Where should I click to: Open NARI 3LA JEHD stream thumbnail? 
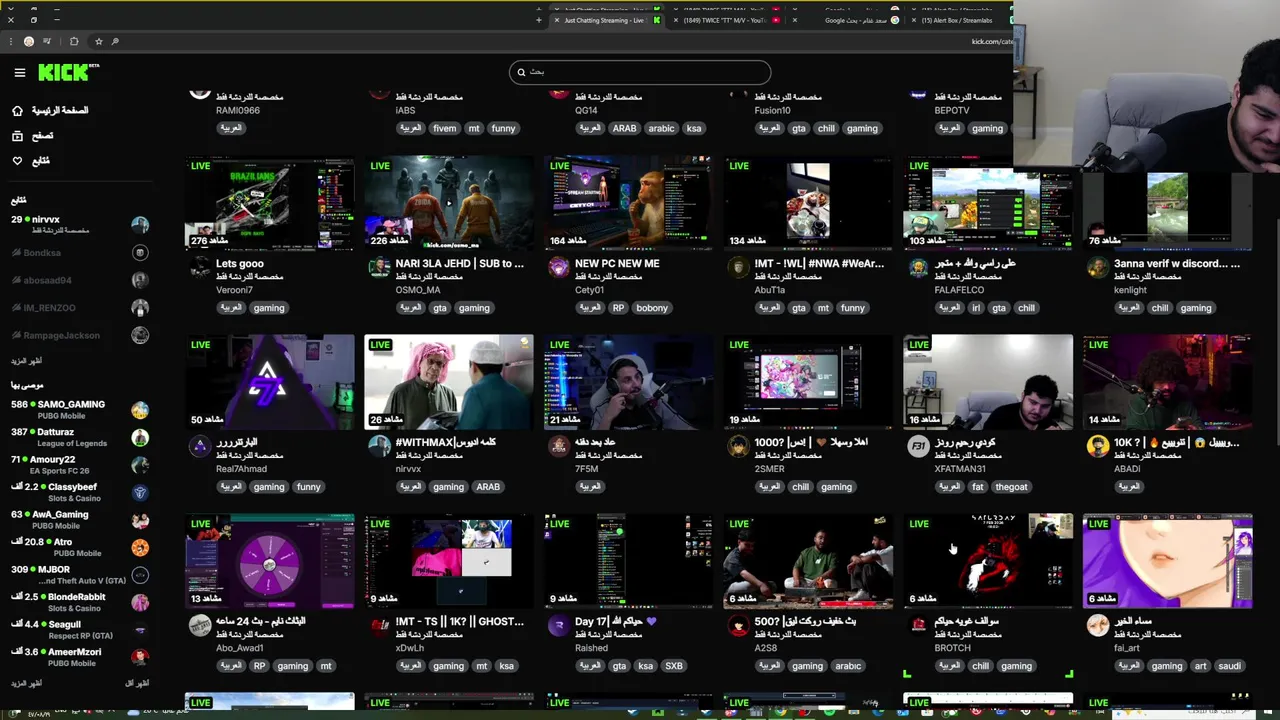pyautogui.click(x=449, y=202)
